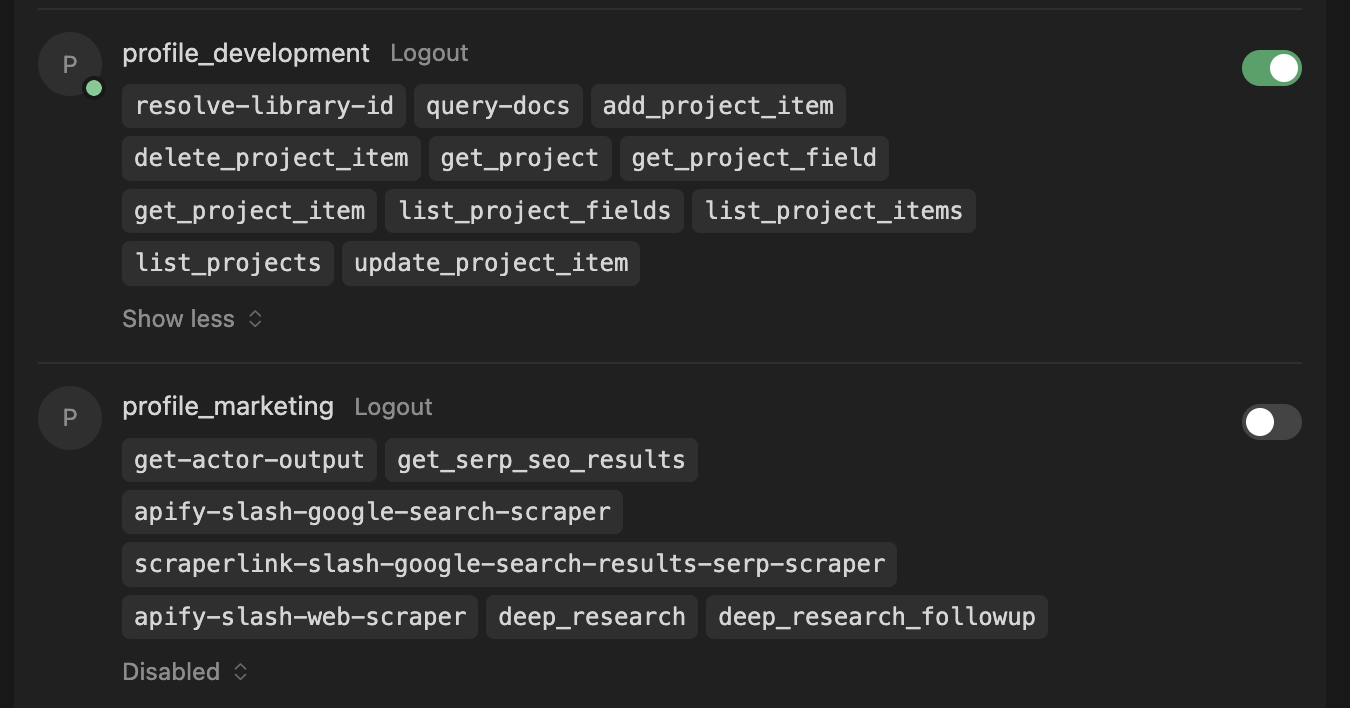Click the get-actor-output tool chip
Screen dimensions: 1350x708
coord(249,459)
